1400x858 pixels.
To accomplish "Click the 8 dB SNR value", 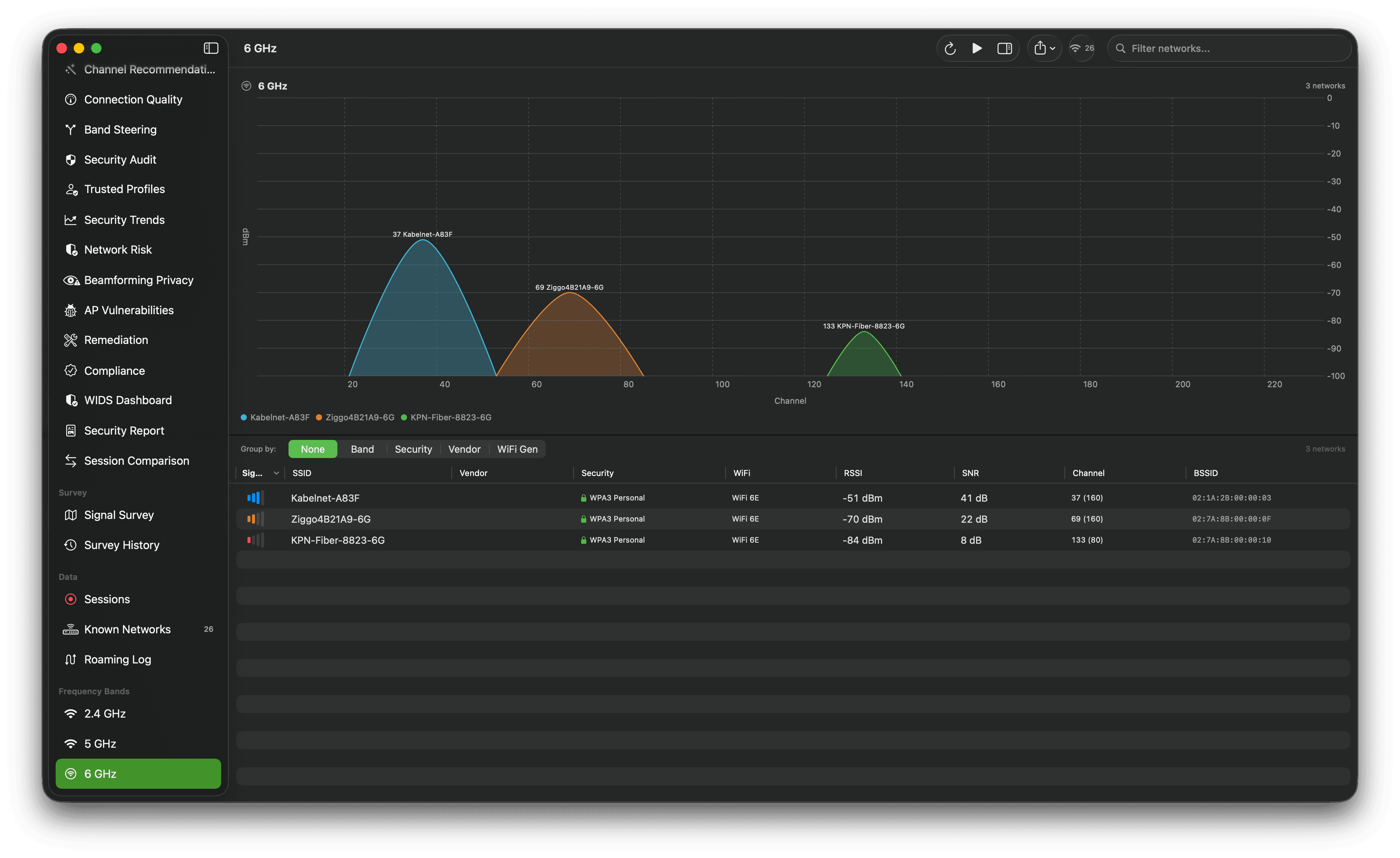I will click(970, 540).
